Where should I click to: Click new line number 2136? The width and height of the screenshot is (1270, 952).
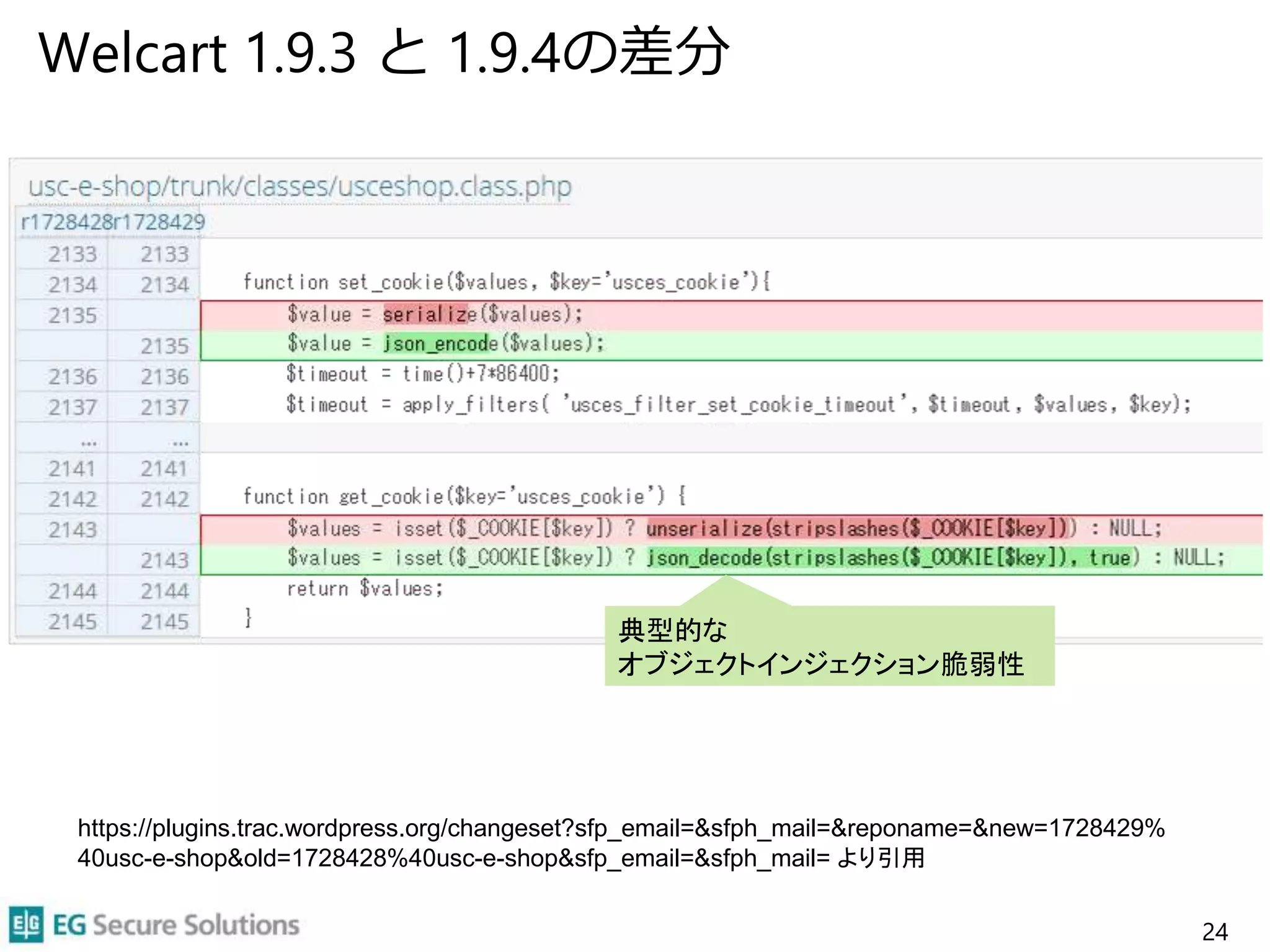pos(164,377)
